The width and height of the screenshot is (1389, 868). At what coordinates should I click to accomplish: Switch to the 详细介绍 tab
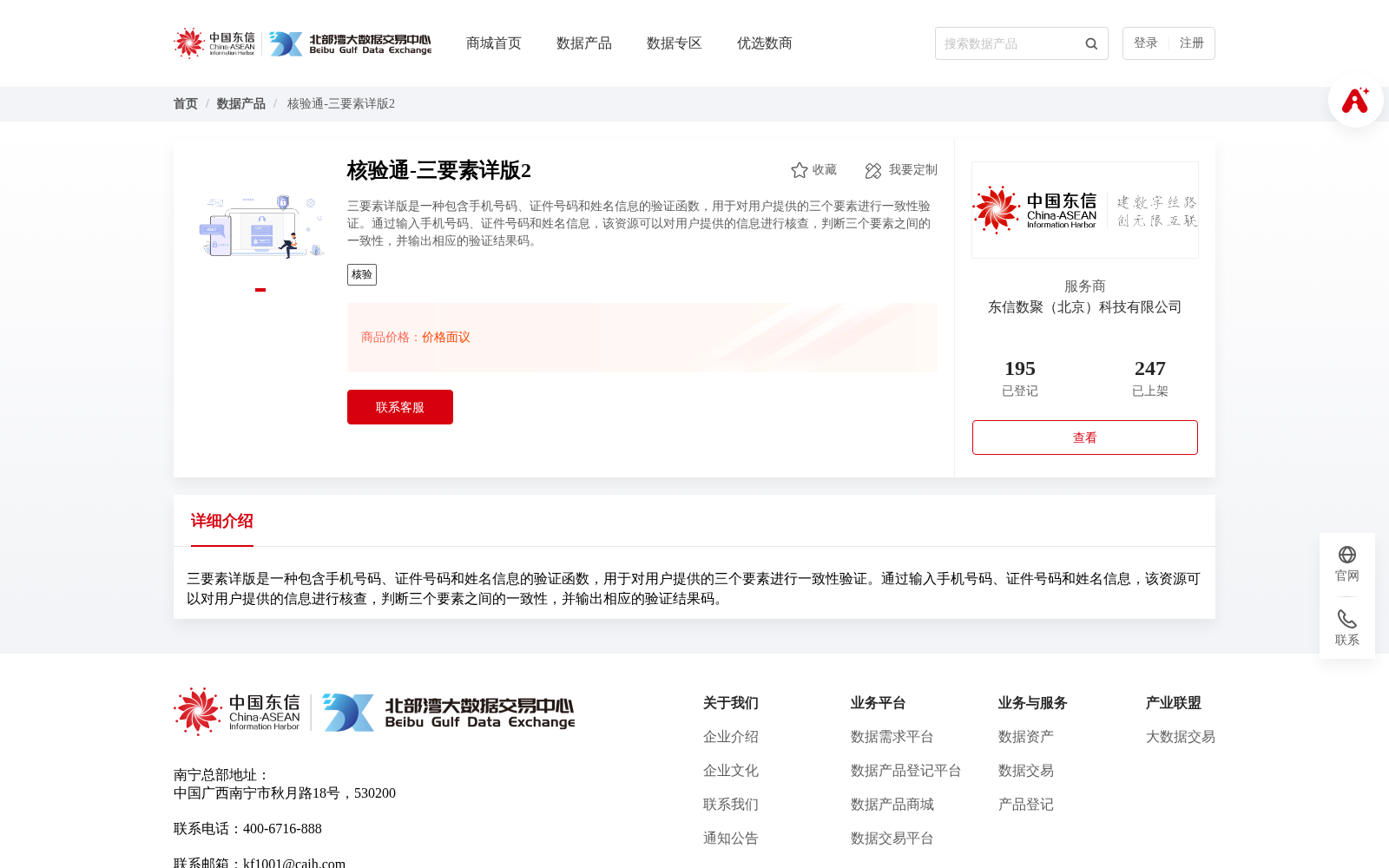pyautogui.click(x=222, y=521)
